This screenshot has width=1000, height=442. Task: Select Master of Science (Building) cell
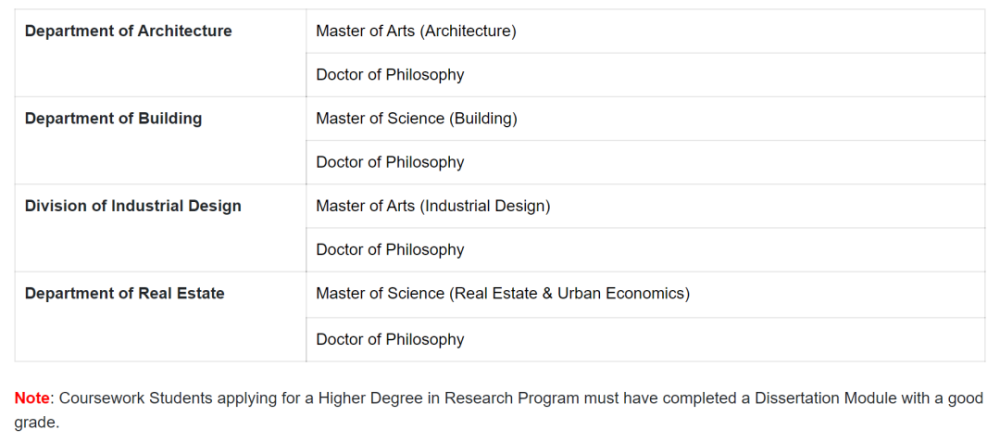click(x=416, y=118)
